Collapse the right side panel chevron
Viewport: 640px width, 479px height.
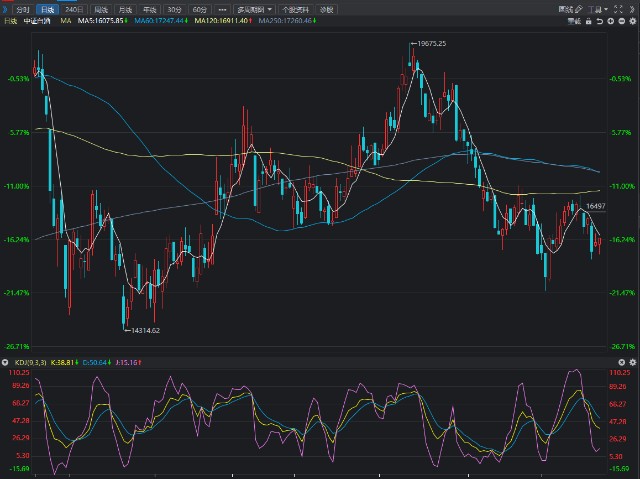point(632,9)
